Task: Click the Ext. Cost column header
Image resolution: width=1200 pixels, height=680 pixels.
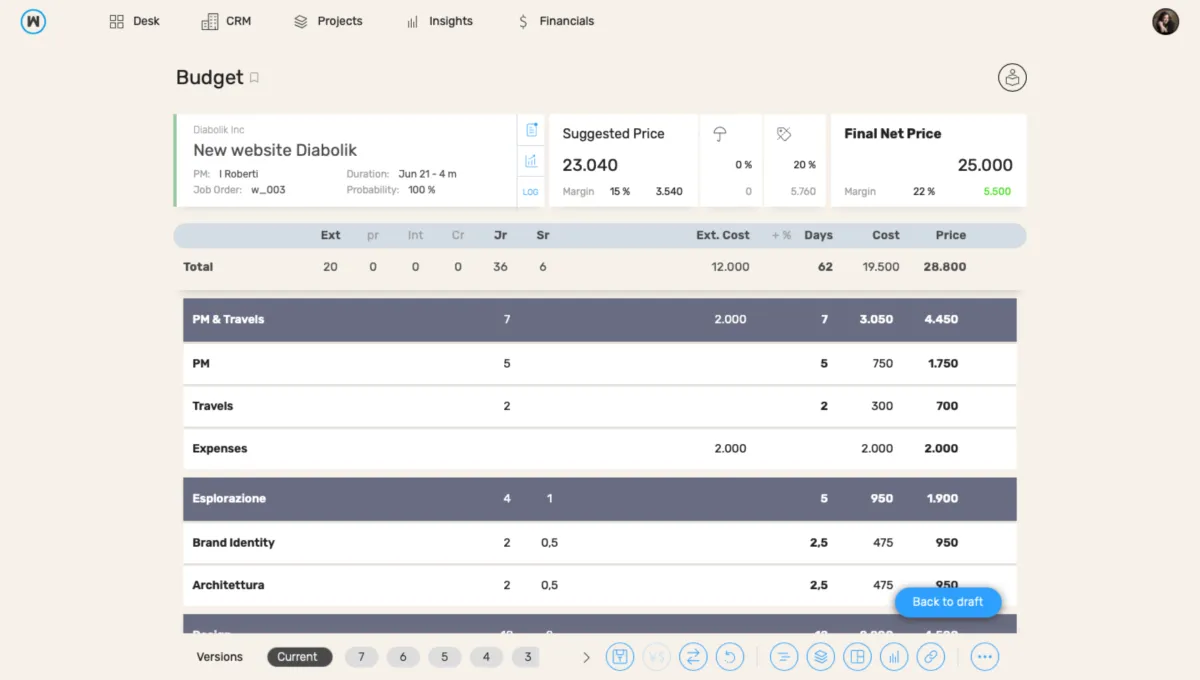Action: click(723, 235)
